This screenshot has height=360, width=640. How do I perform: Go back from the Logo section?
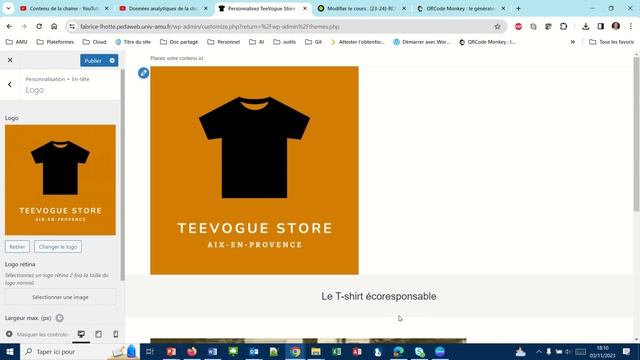pos(10,84)
